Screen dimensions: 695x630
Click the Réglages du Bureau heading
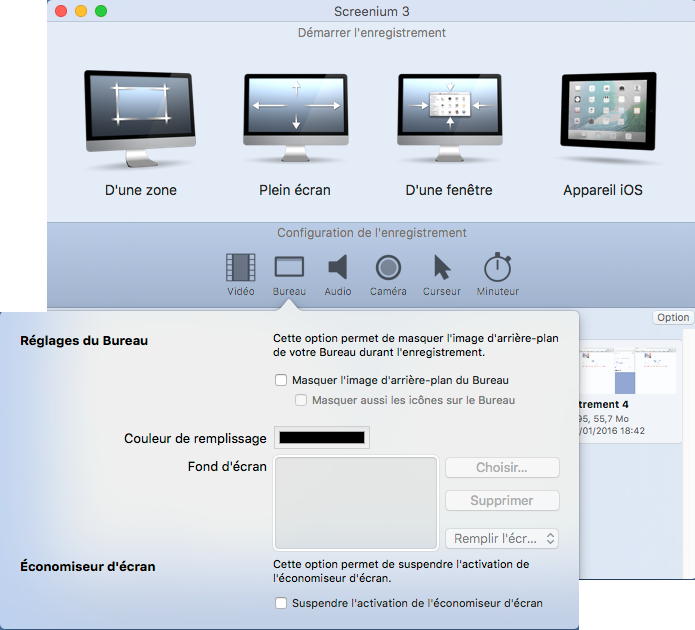click(x=84, y=340)
